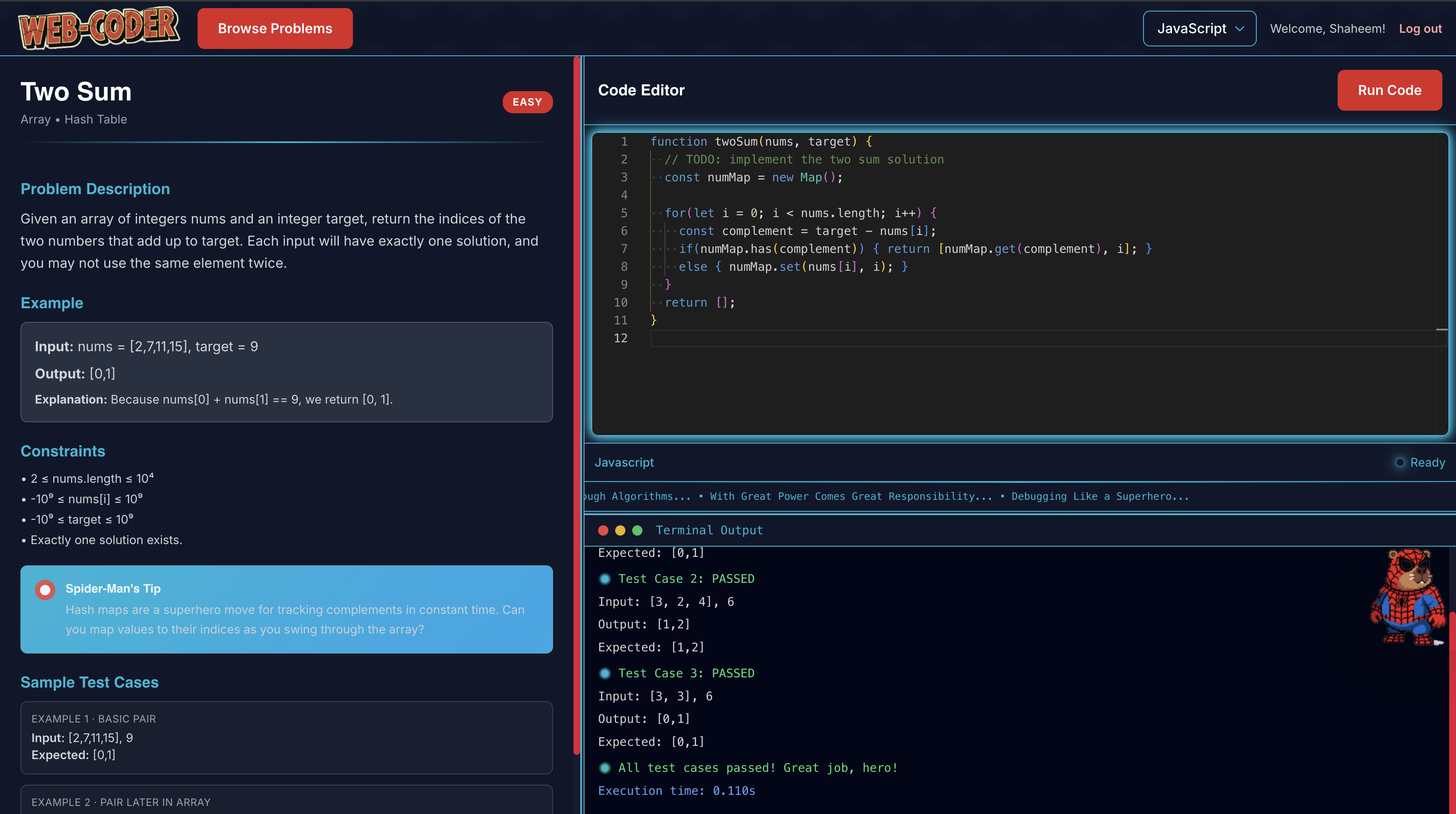Viewport: 1456px width, 814px height.
Task: Click Test Case 3 passed status bullet
Action: click(x=605, y=673)
